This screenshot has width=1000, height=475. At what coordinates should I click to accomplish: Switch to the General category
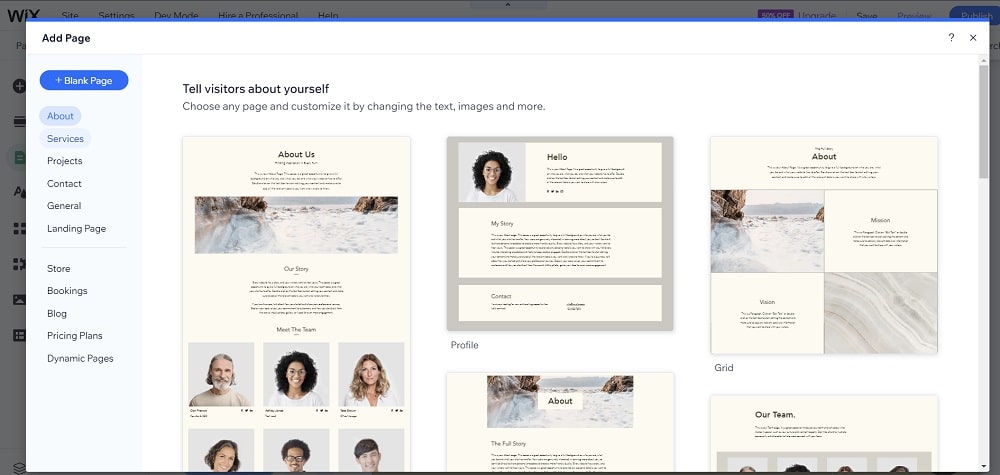[64, 206]
